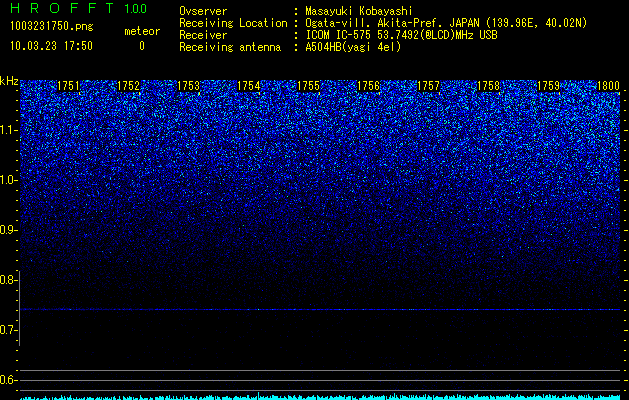Click the 1755 time marker
Viewport: 629px width, 400px height.
[x=308, y=86]
